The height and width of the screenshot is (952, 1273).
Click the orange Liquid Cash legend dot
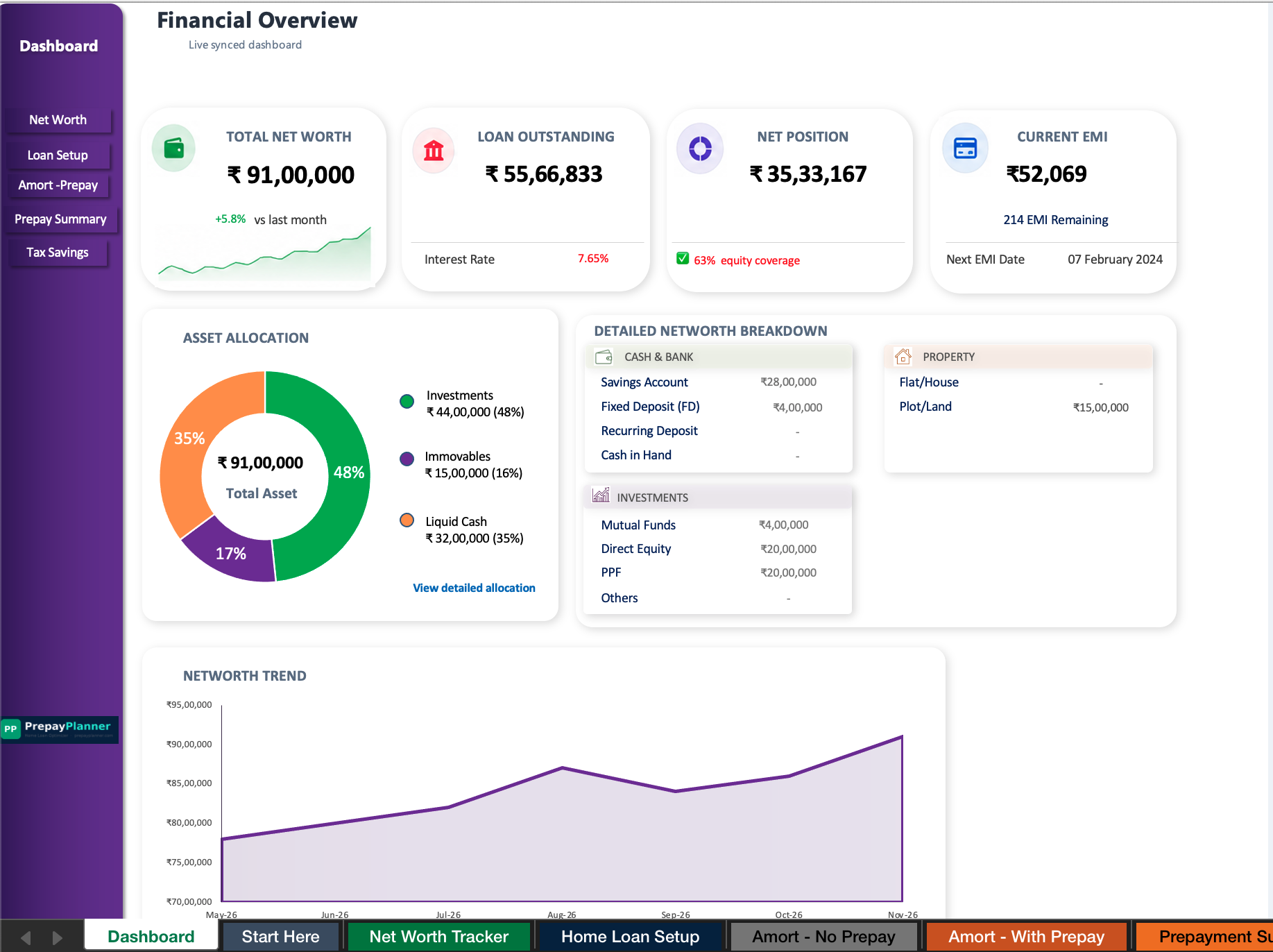tap(407, 520)
